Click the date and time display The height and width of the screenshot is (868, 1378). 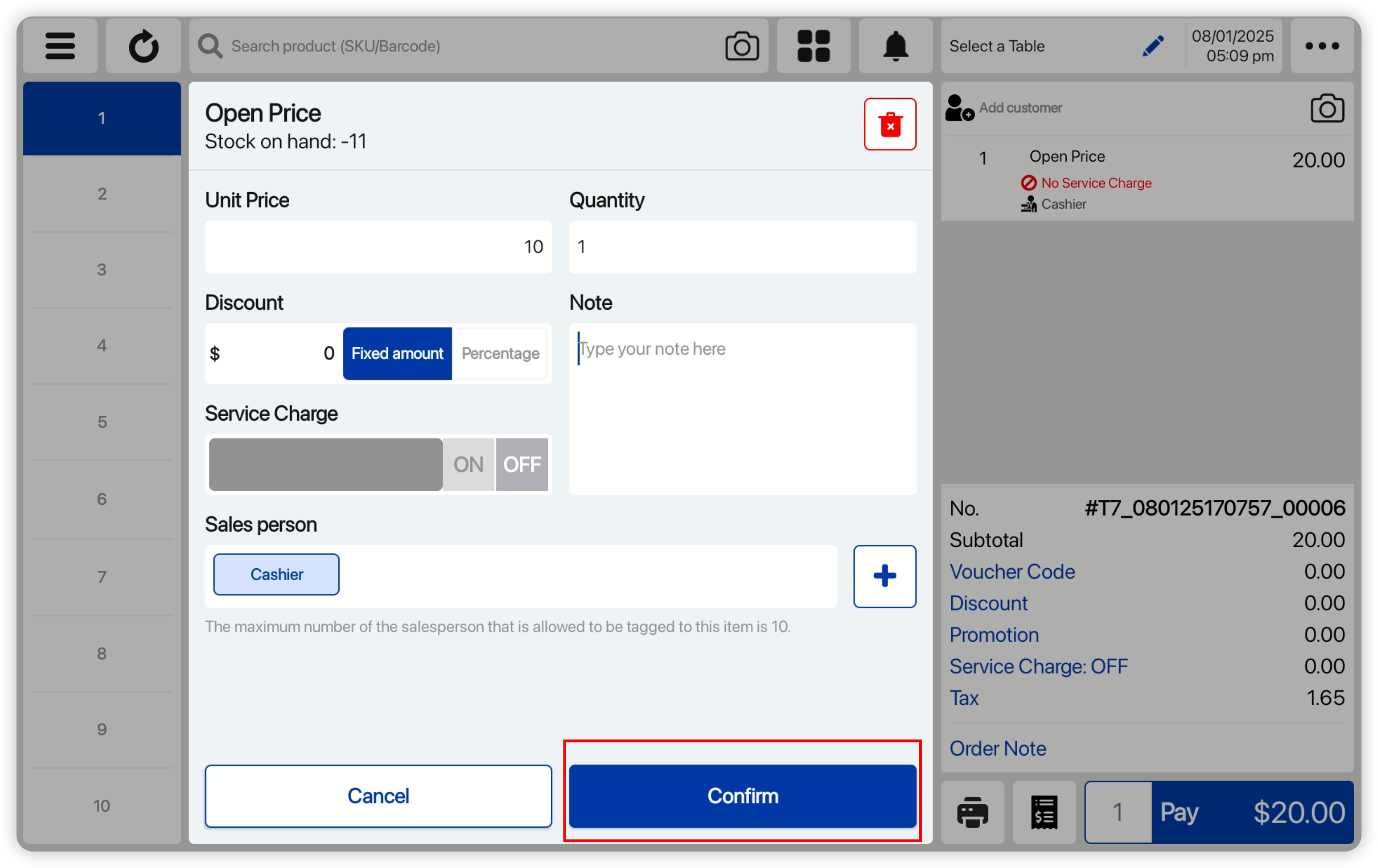(1233, 46)
